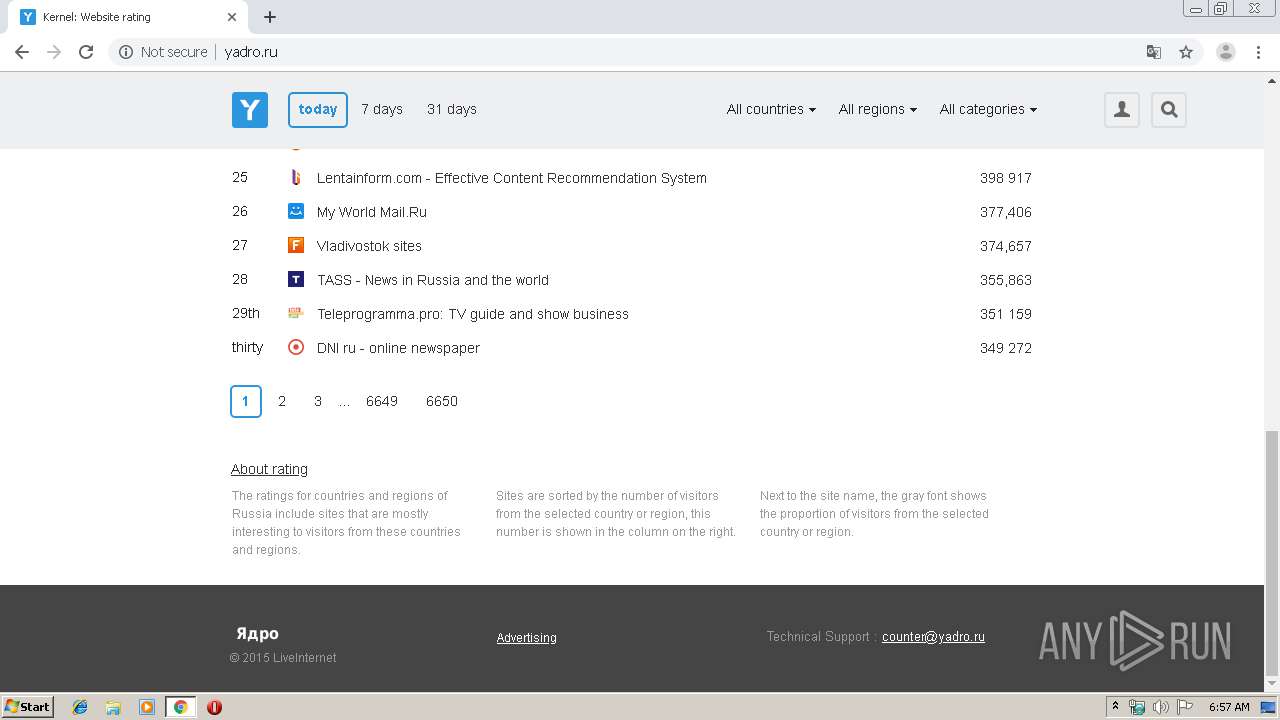Open Internet Explorer from taskbar

80,707
